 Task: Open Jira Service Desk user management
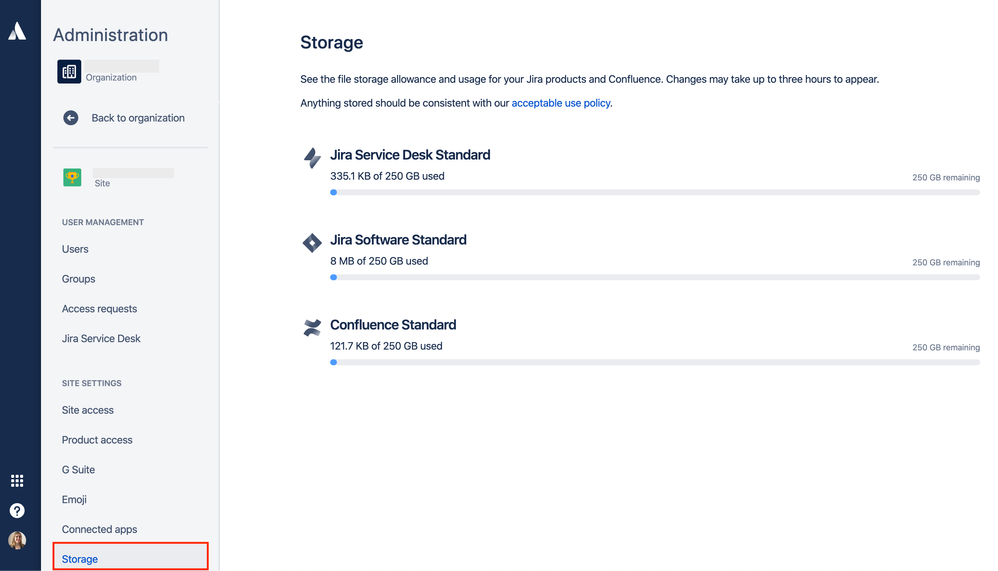click(x=101, y=339)
